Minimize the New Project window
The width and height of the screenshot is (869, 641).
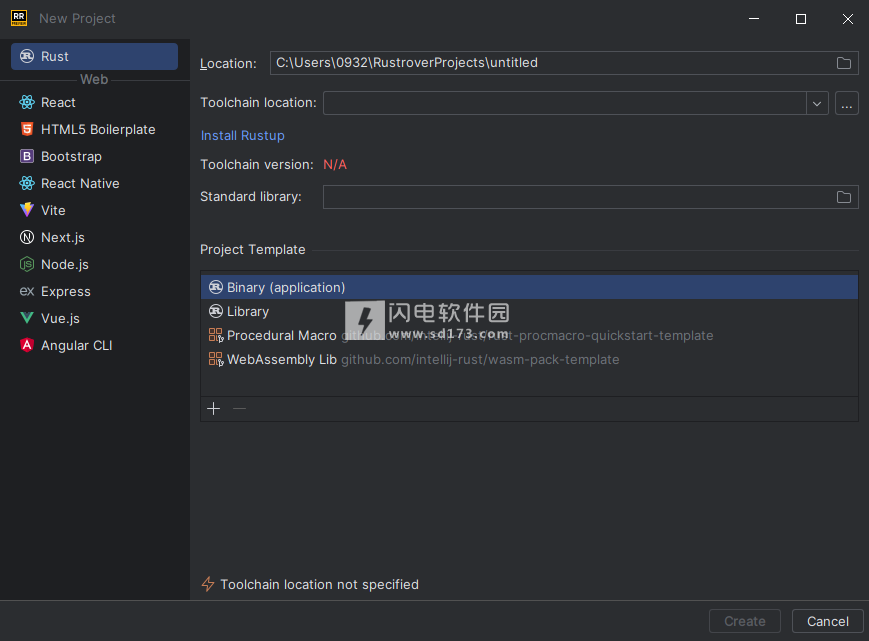(x=754, y=19)
